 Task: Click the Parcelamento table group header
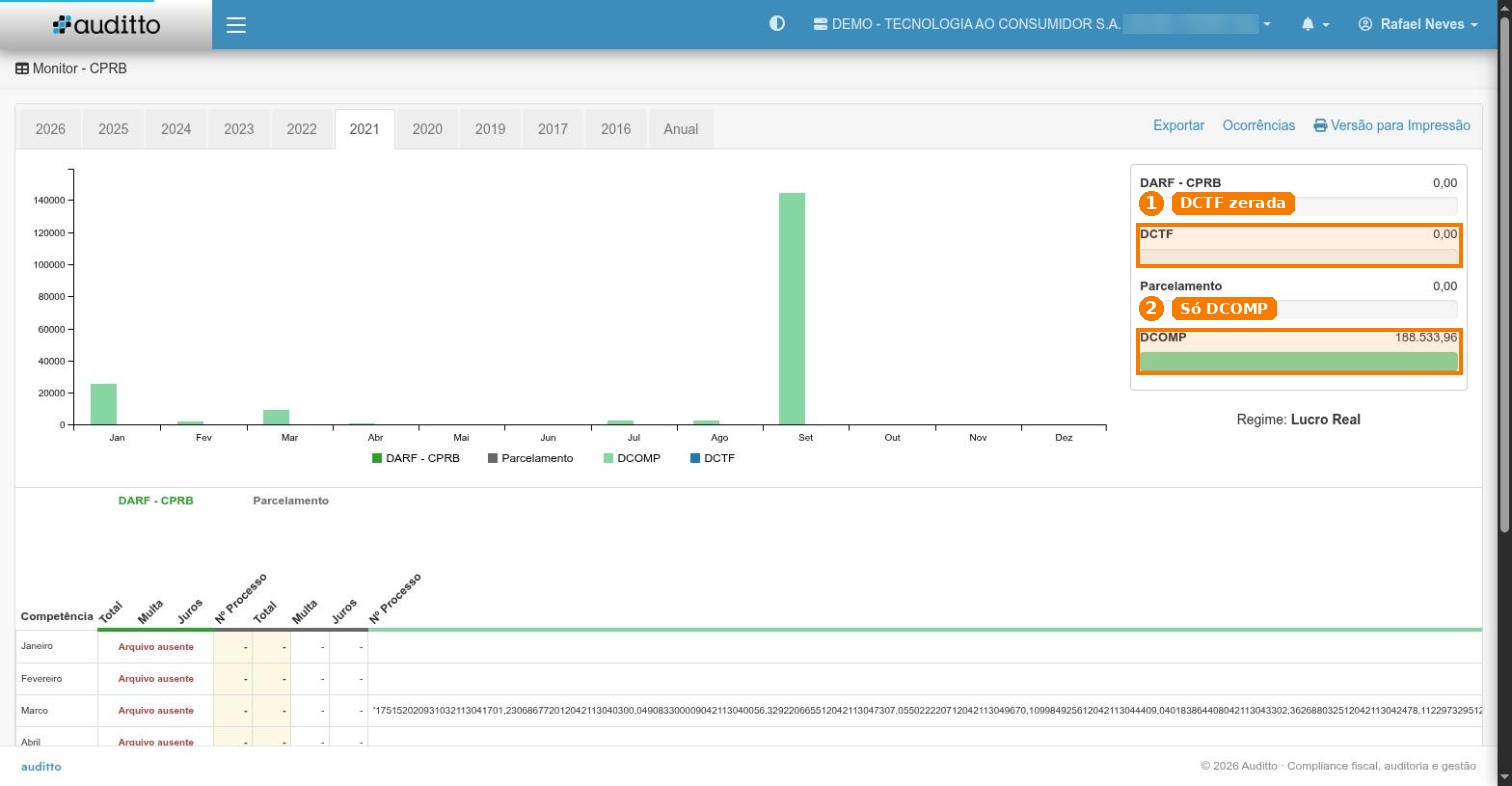click(291, 501)
